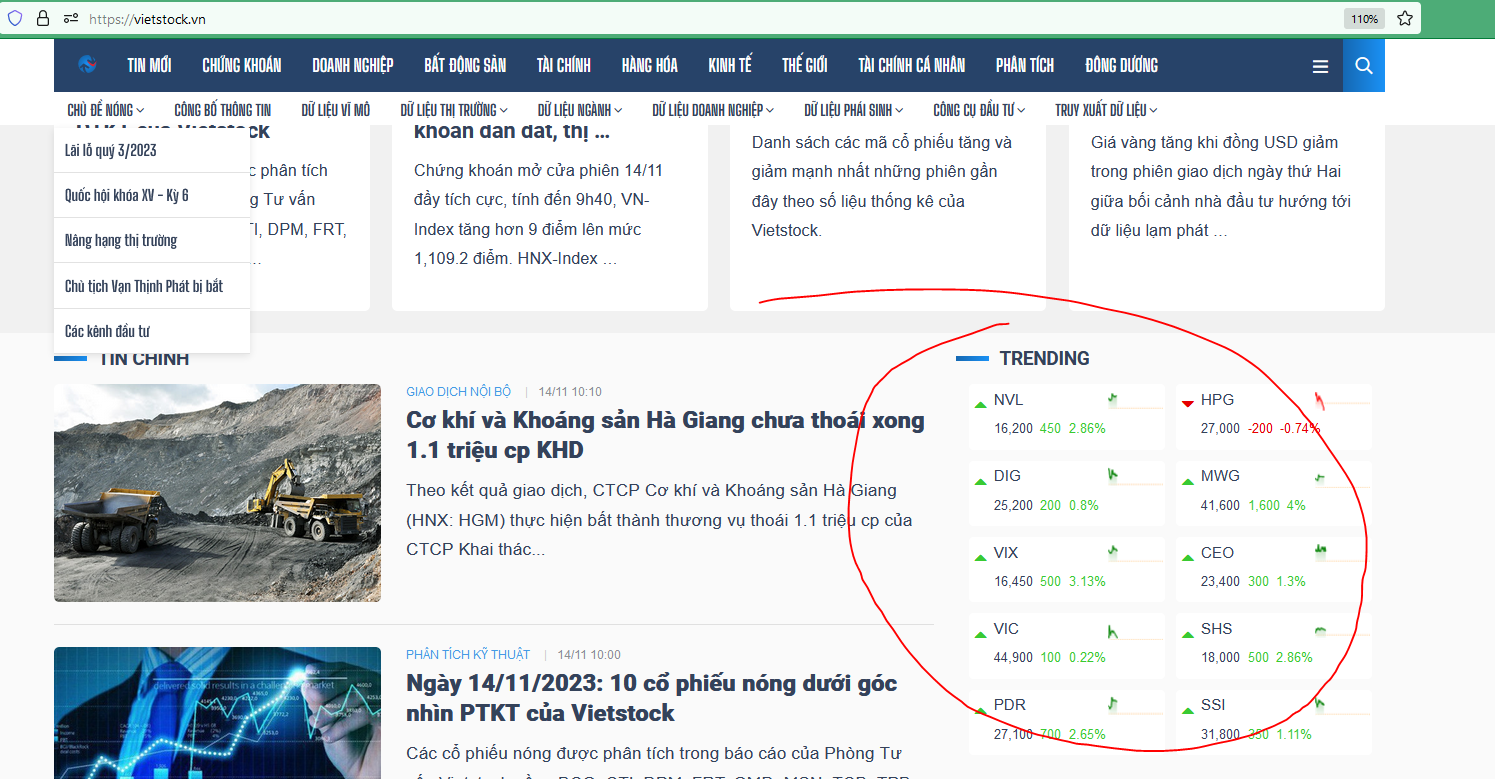
Task: Open the site permissions icon in address bar
Action: (71, 18)
